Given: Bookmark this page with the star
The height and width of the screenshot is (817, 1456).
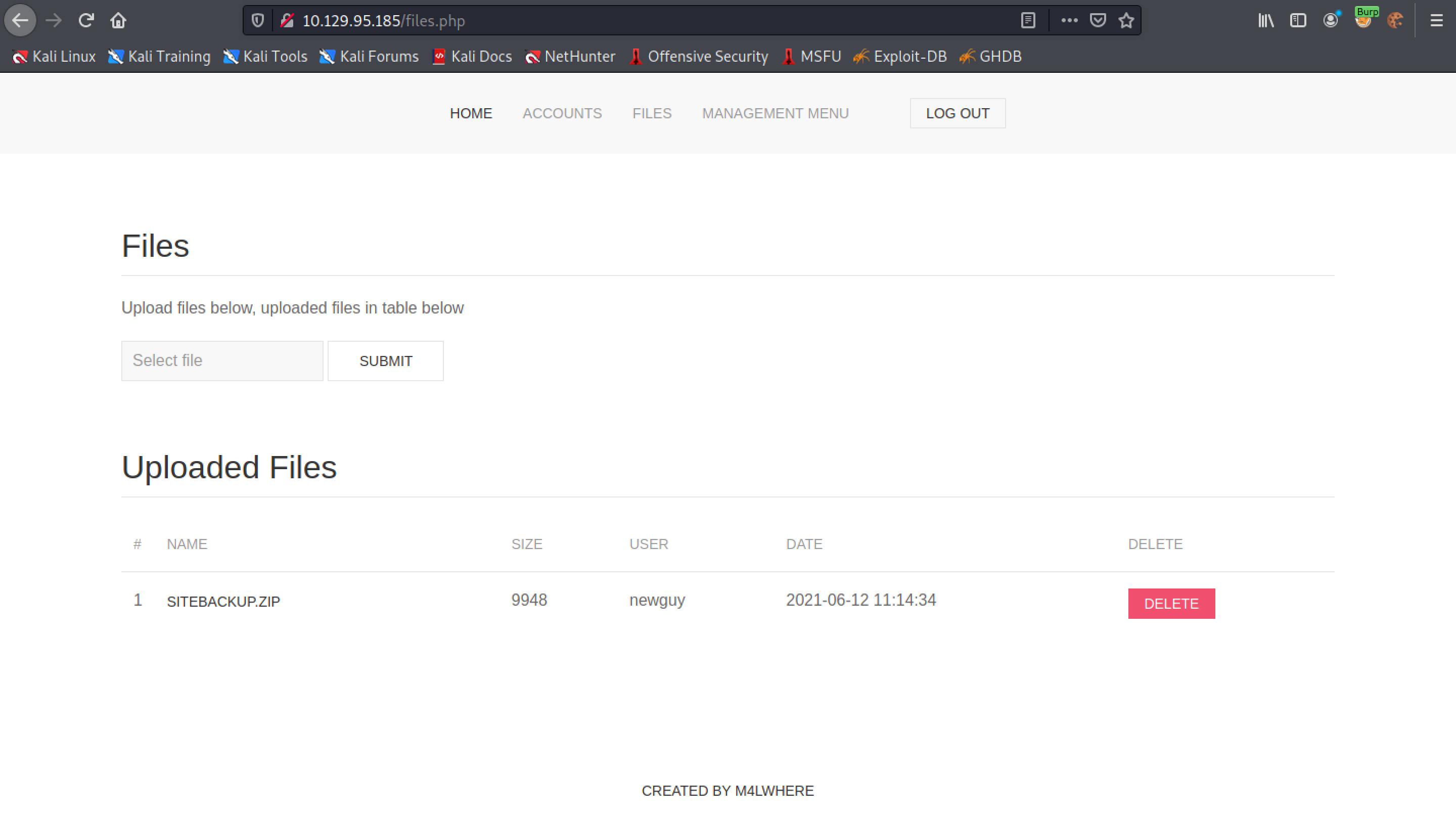Looking at the screenshot, I should pos(1126,20).
